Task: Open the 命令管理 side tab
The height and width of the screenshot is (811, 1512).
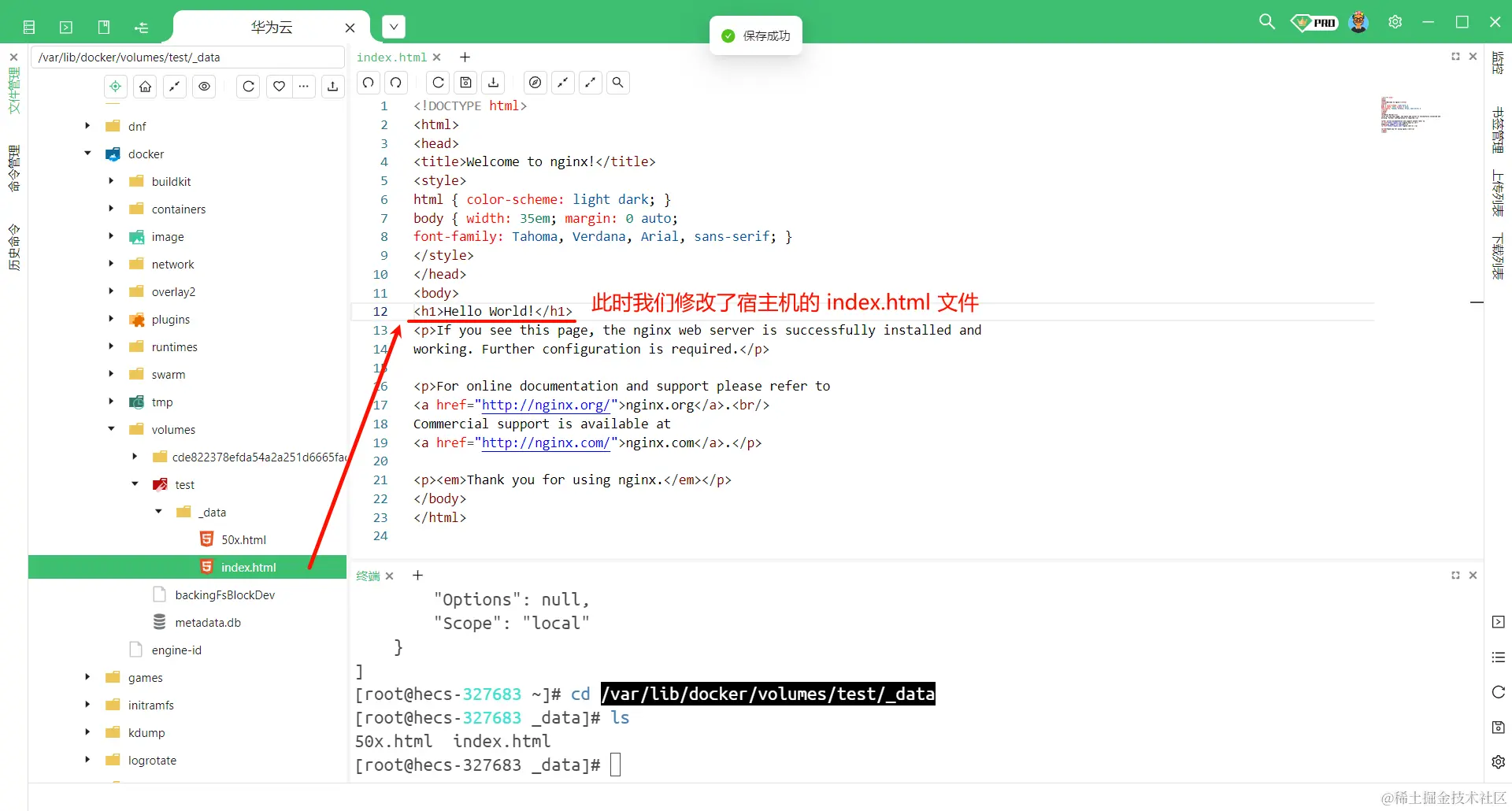Action: [14, 168]
